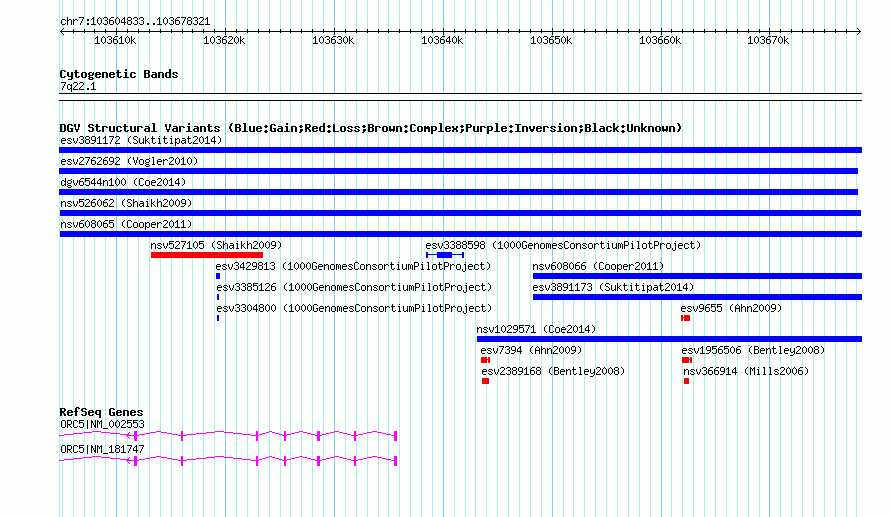Click the esv3891172 (Suktitipat2014) variant label

(x=141, y=140)
